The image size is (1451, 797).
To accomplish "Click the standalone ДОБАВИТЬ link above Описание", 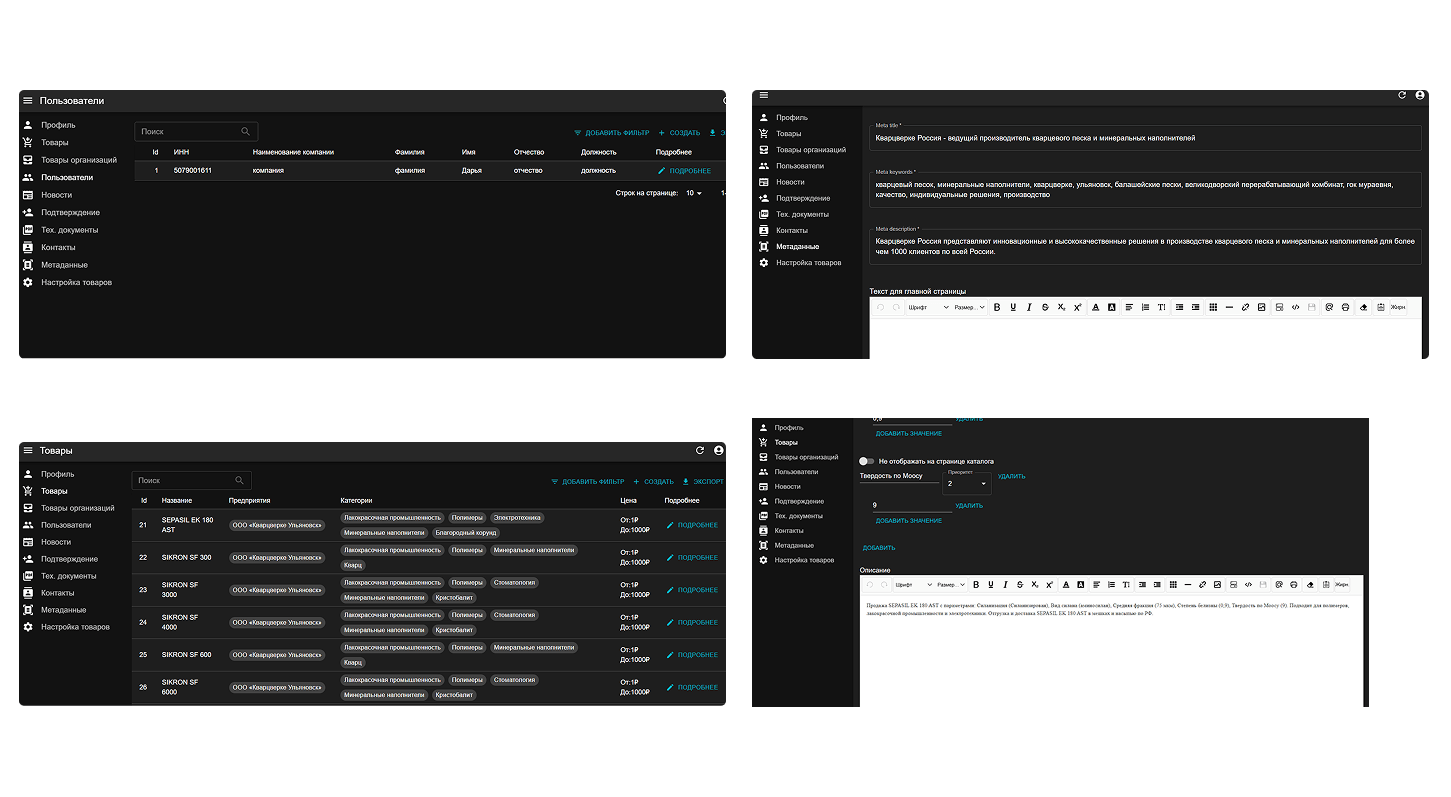I will pos(879,548).
